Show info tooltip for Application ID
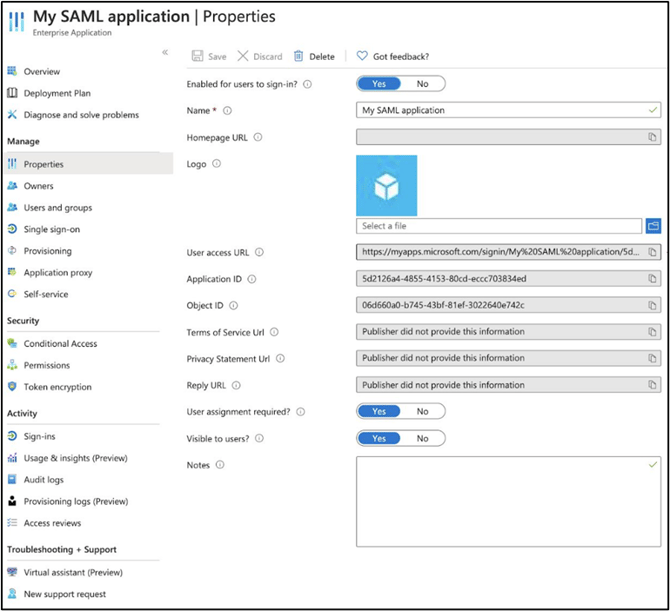 tap(252, 279)
